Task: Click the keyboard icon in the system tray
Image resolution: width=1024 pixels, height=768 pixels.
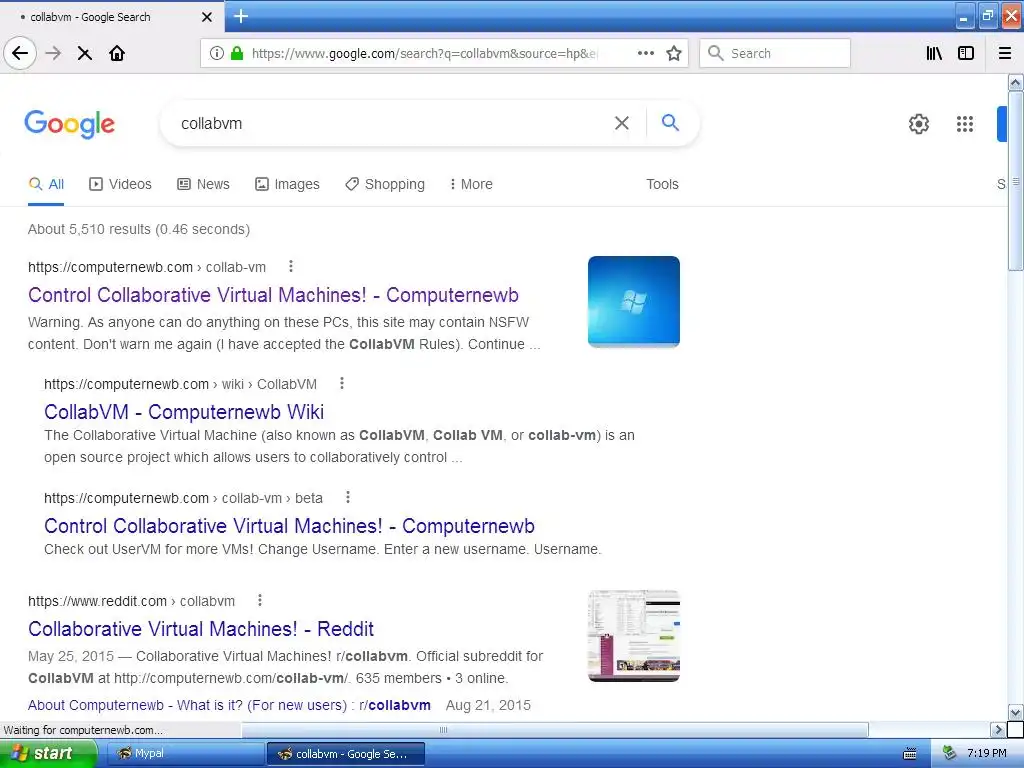Action: [909, 754]
